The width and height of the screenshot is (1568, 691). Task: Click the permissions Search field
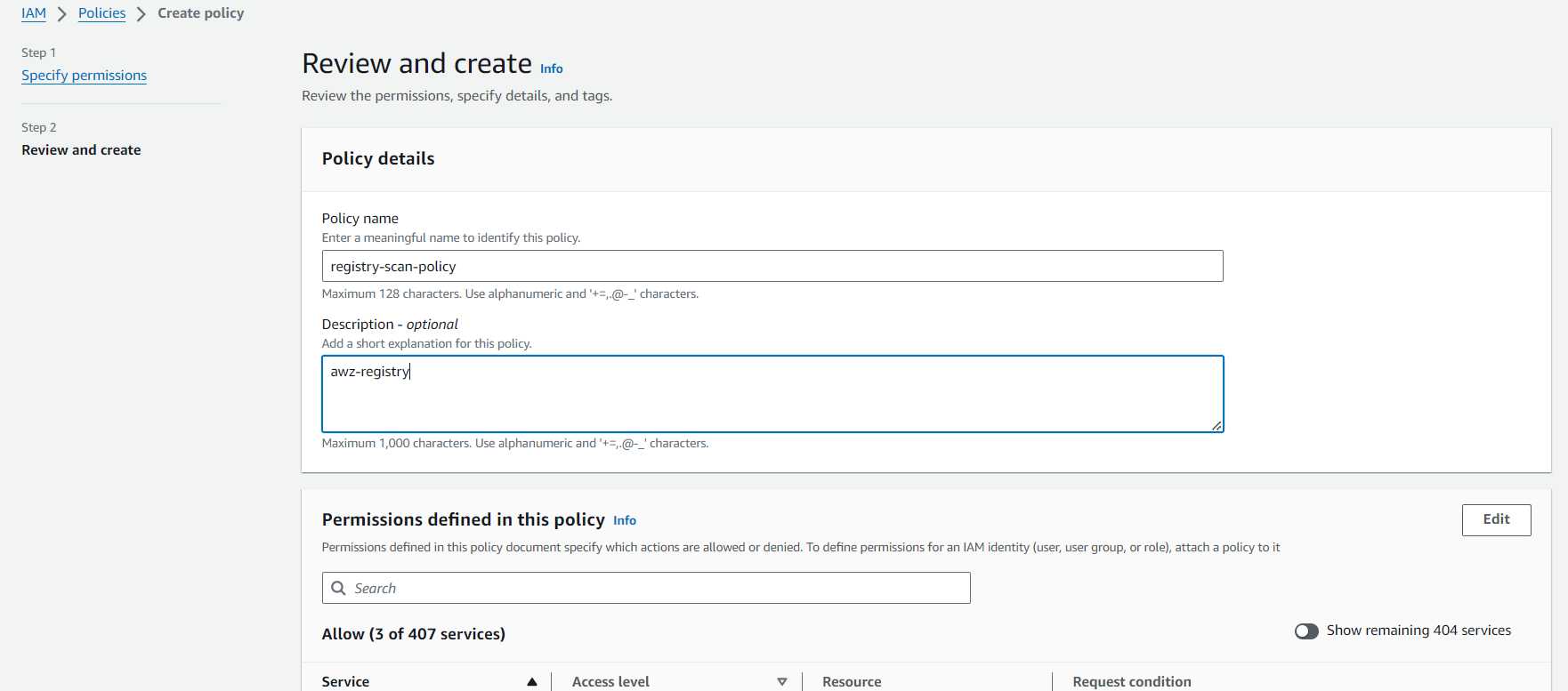point(659,588)
